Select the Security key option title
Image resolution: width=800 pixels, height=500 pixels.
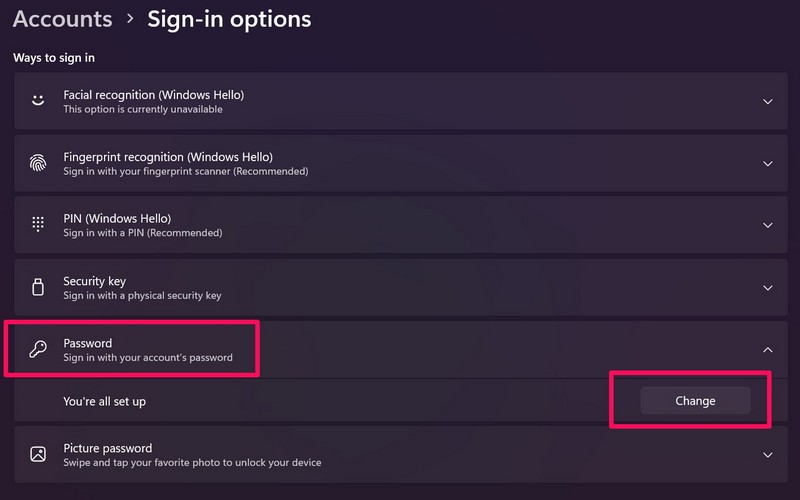tap(94, 281)
